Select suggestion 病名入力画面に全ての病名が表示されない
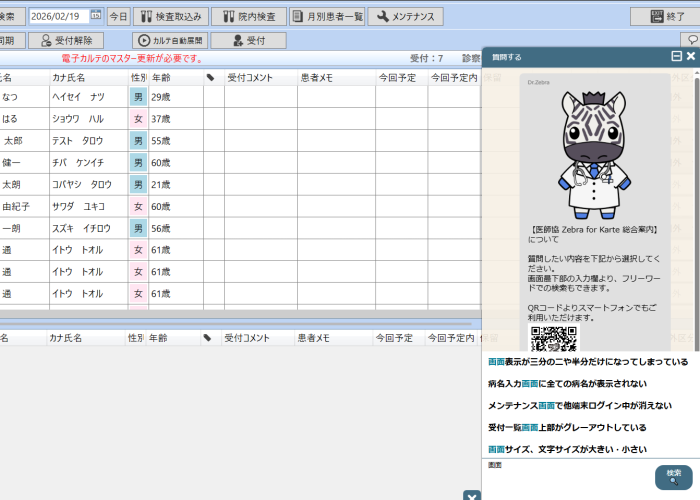The width and height of the screenshot is (700, 500). coord(567,383)
